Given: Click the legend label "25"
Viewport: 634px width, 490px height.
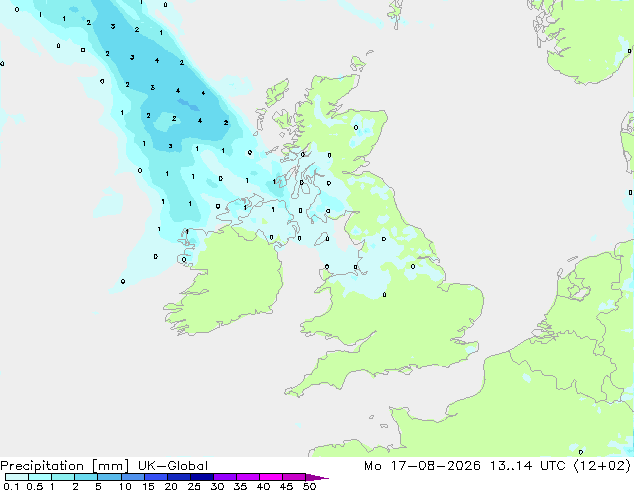Looking at the screenshot, I should tap(194, 486).
